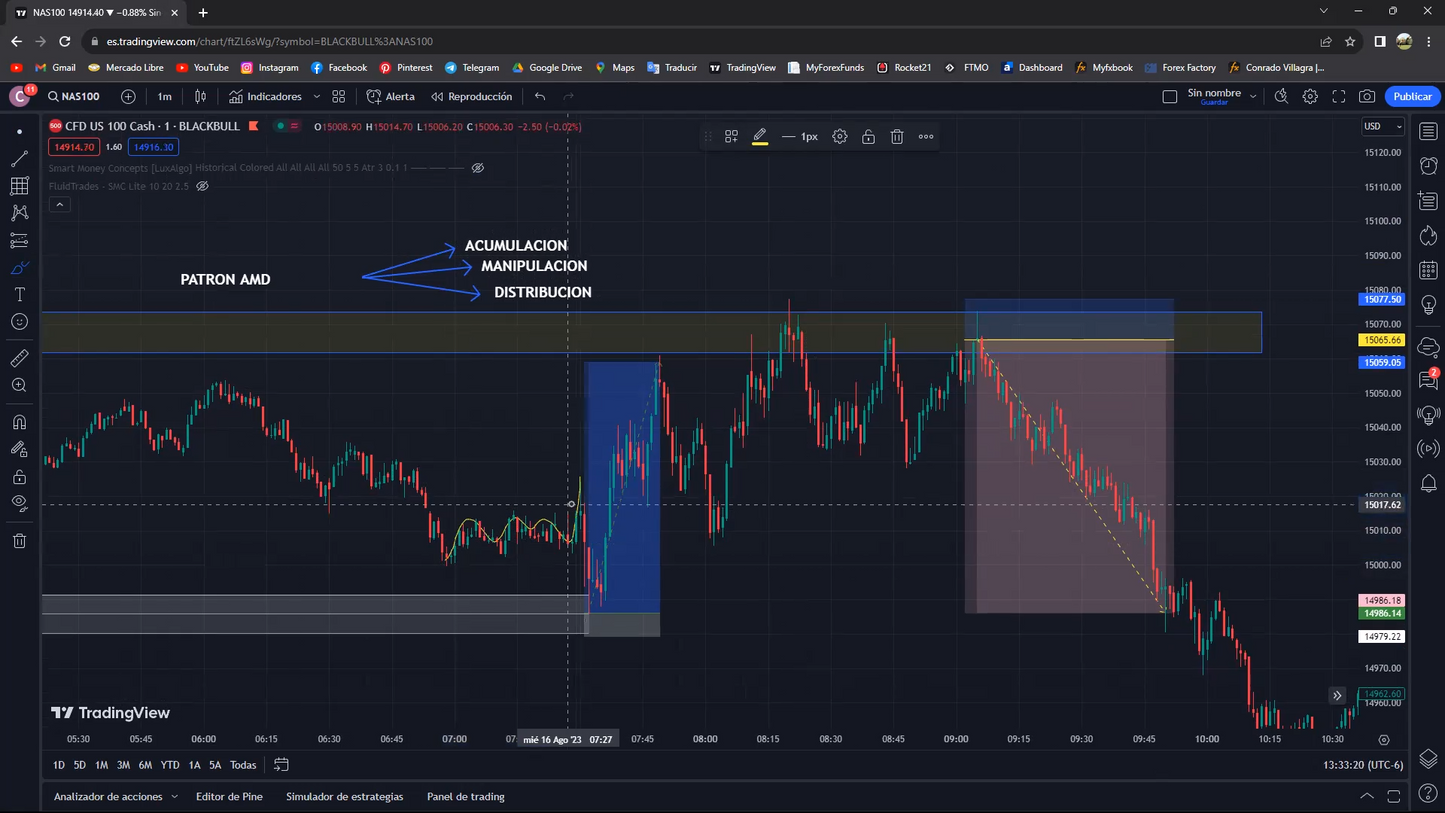Open the Panel de trading tab
Viewport: 1445px width, 813px height.
tap(466, 797)
